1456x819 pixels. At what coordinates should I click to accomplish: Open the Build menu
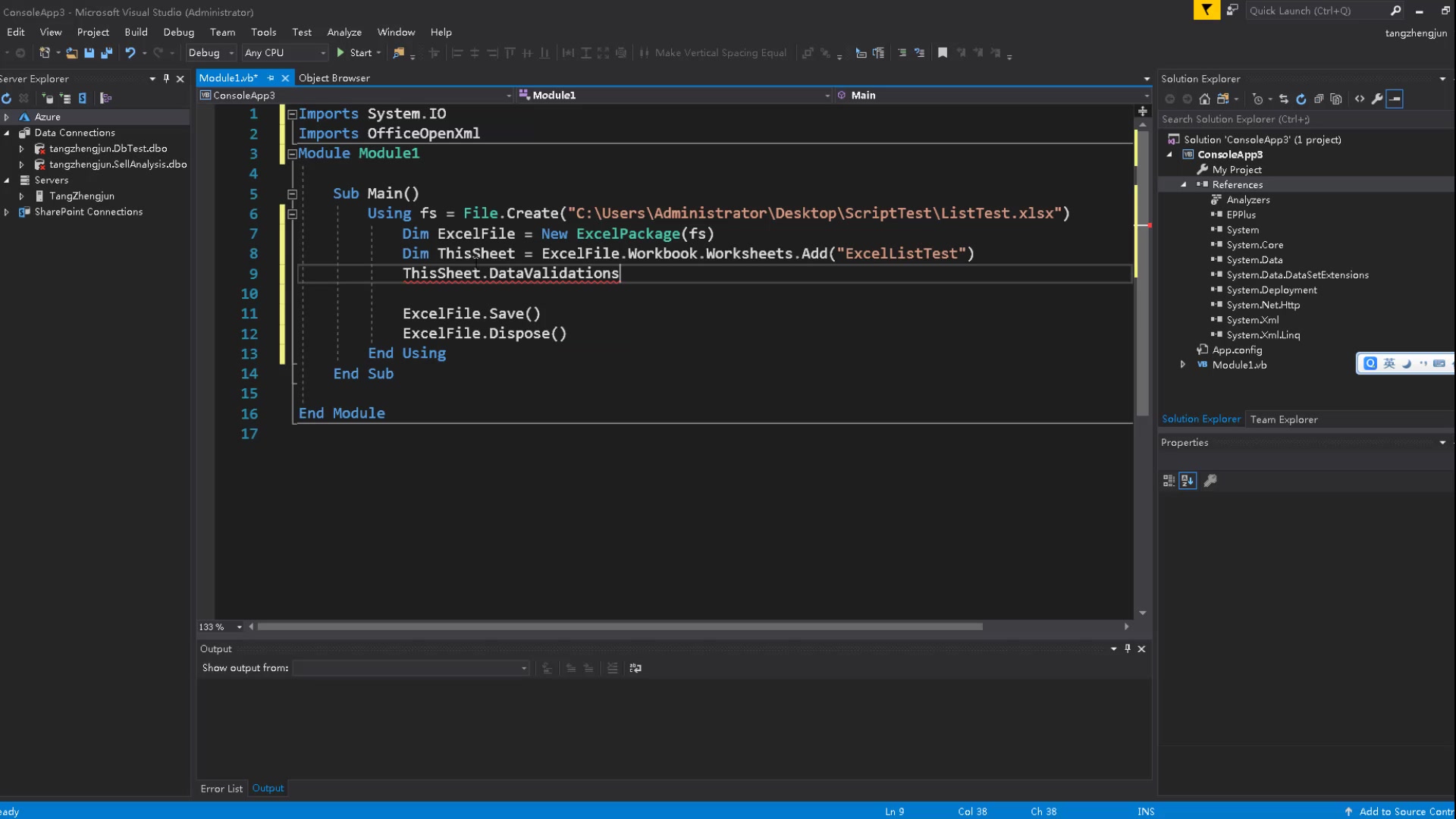[x=136, y=31]
